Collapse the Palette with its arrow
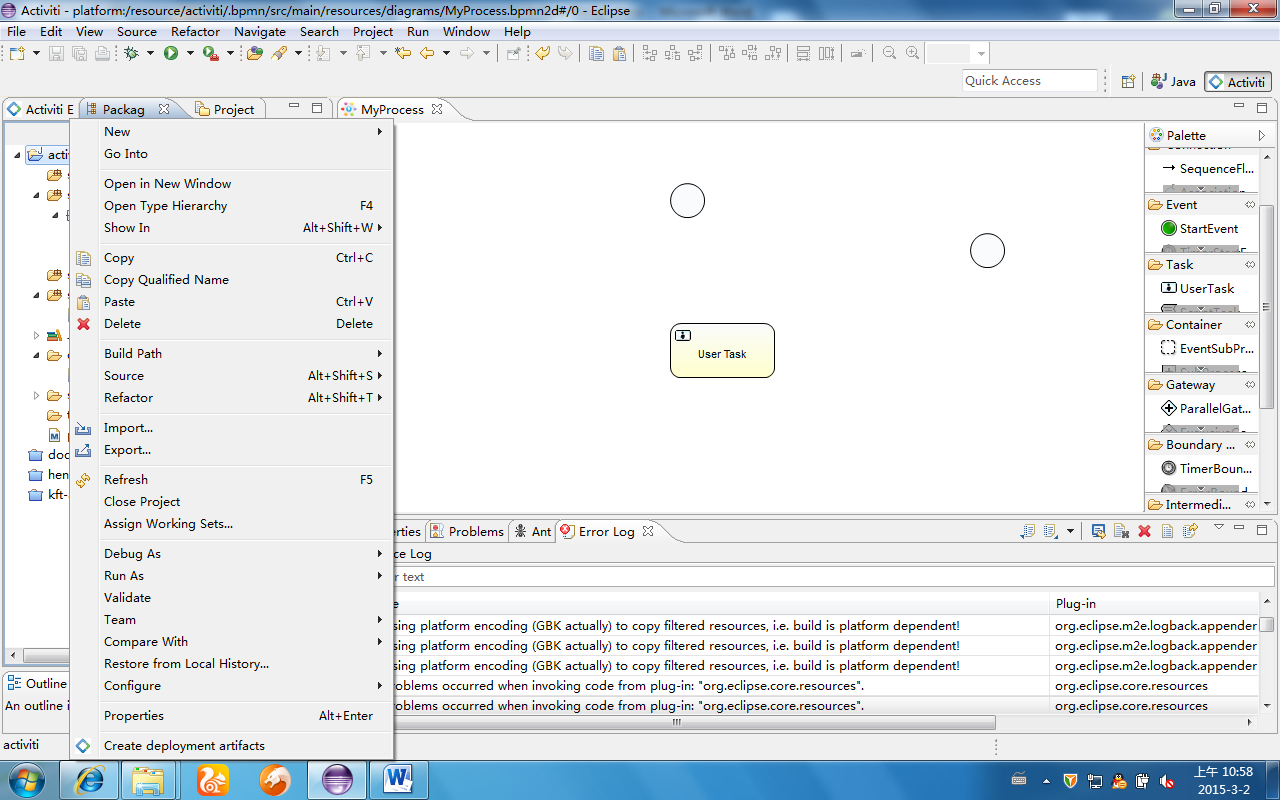The width and height of the screenshot is (1280, 800). pos(1261,135)
